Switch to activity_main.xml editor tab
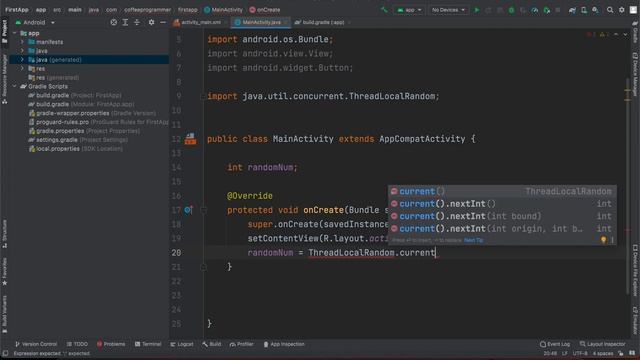The height and width of the screenshot is (360, 640). [x=199, y=22]
